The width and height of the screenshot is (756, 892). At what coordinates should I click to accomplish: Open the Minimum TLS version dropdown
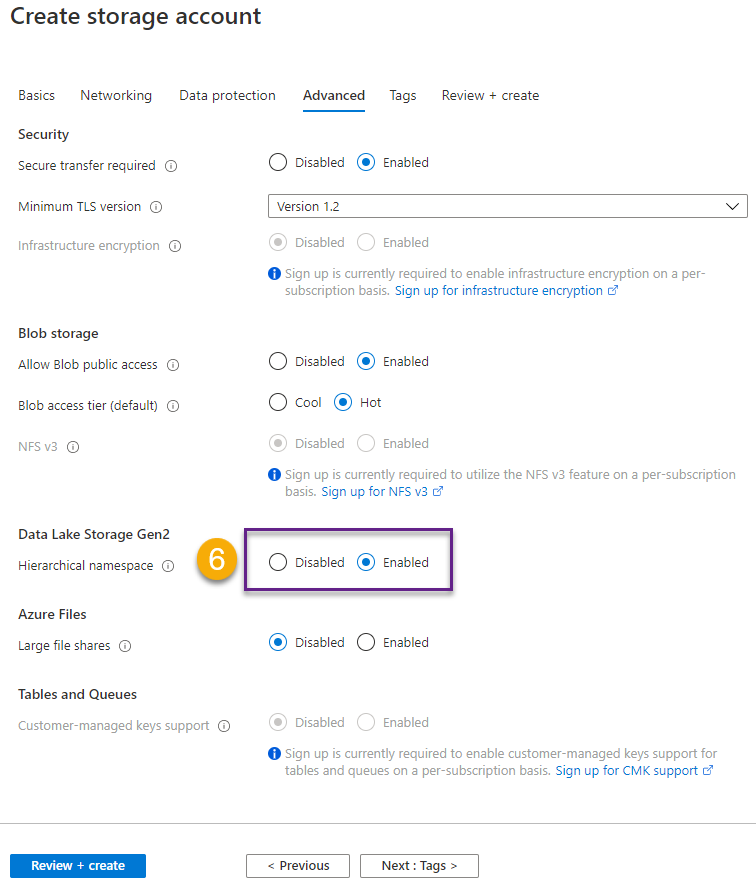507,206
